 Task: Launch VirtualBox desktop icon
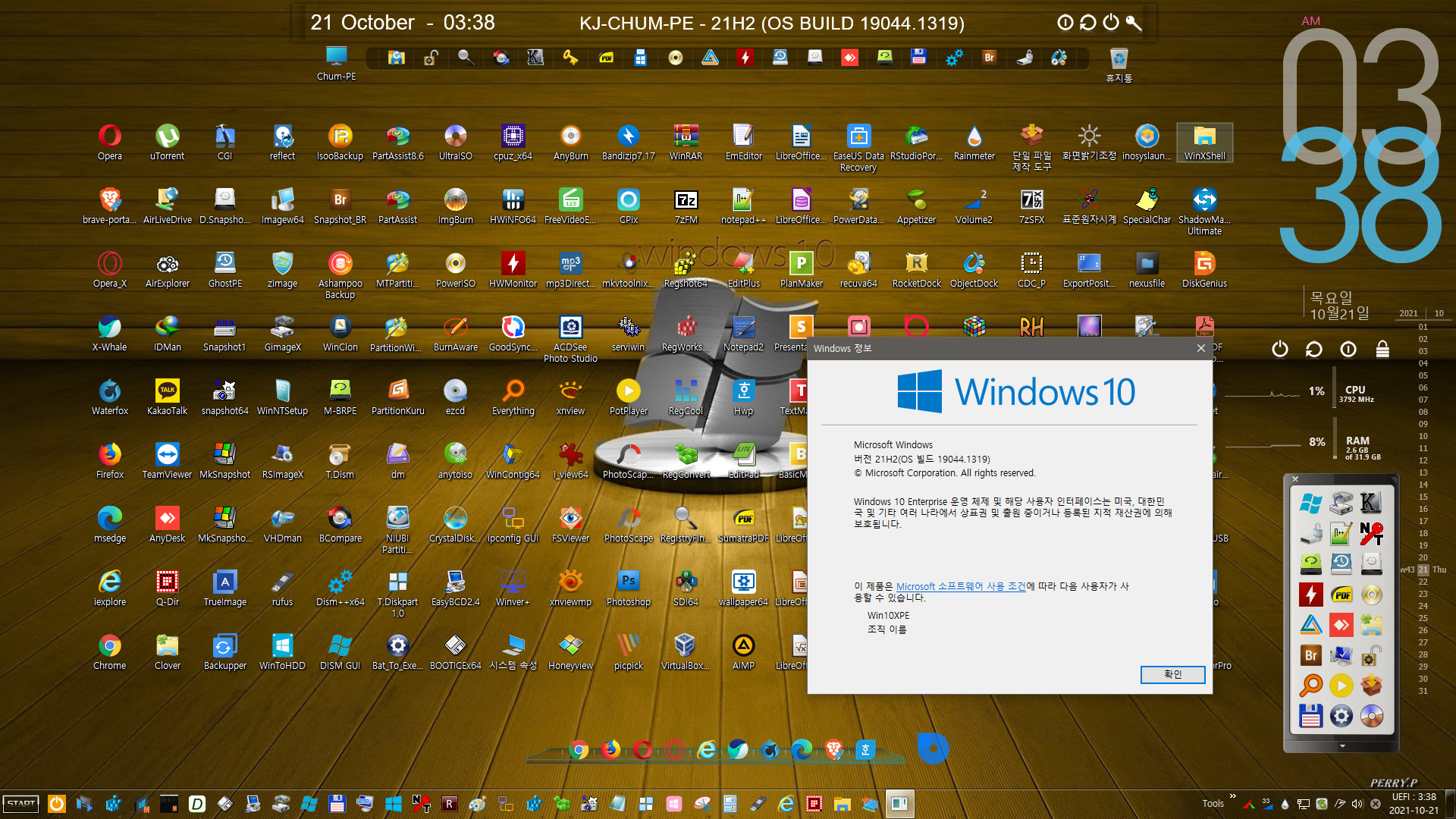point(686,652)
